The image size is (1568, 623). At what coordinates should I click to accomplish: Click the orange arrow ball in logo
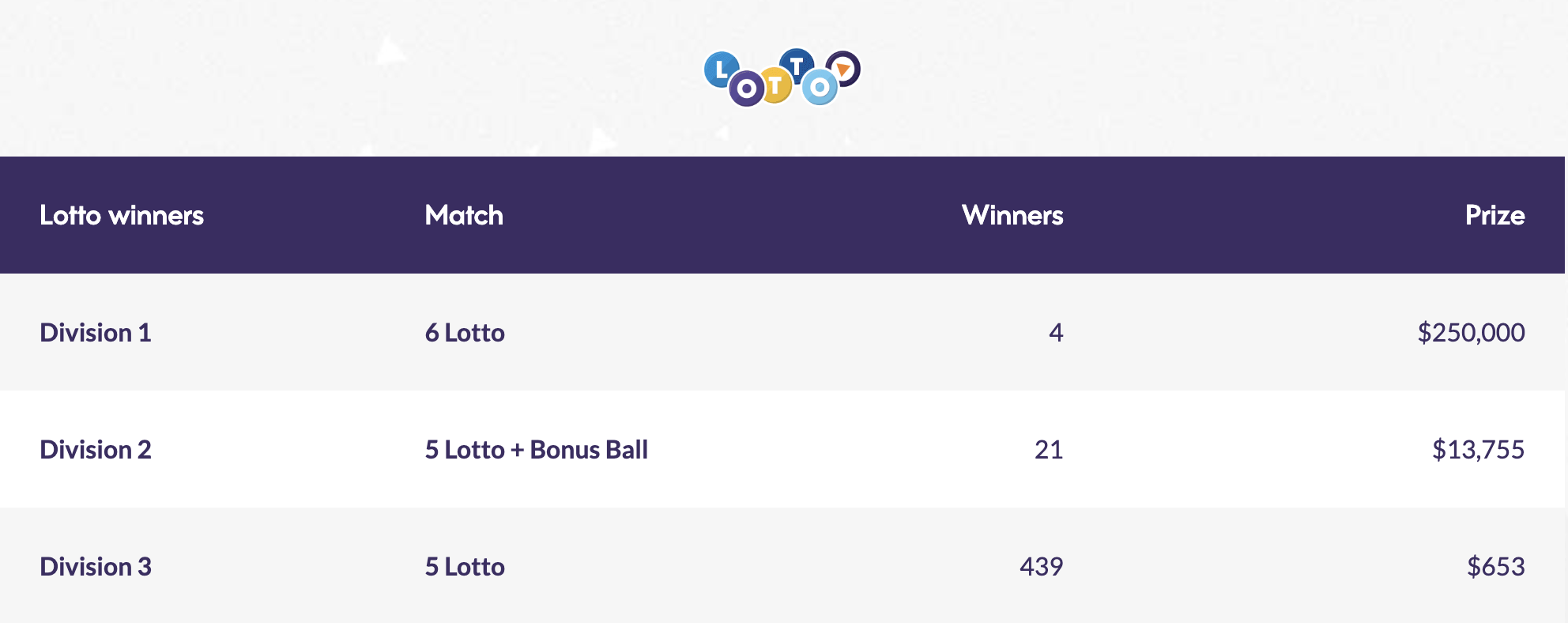coord(843,69)
